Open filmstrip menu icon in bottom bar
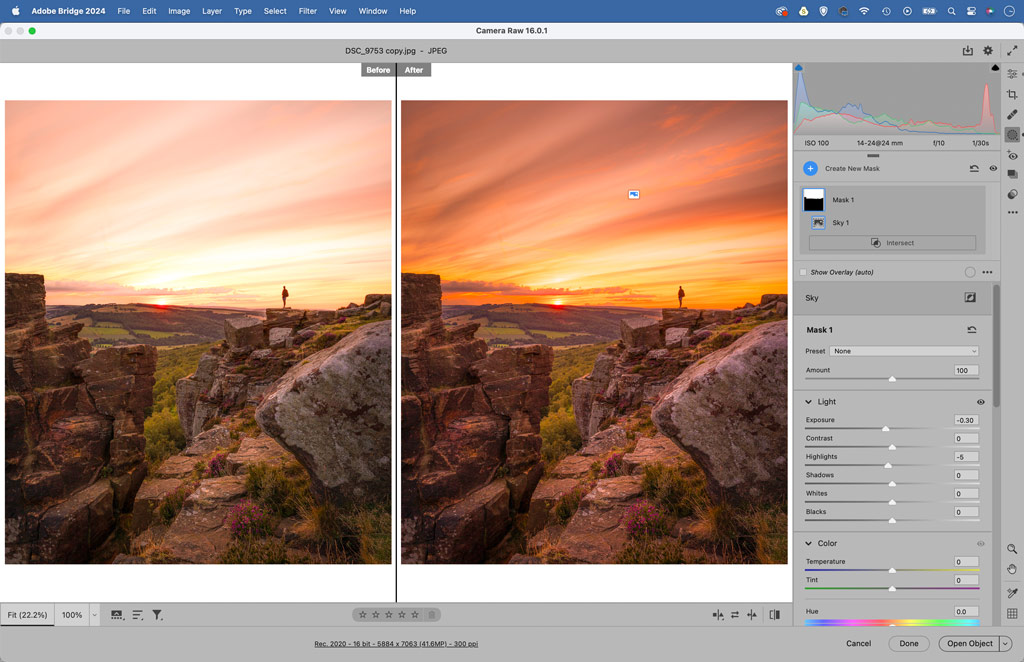This screenshot has height=662, width=1024. click(x=117, y=615)
